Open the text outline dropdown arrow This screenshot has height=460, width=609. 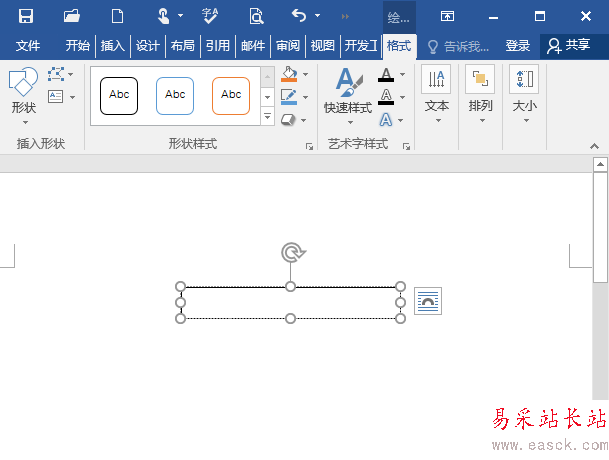click(403, 97)
